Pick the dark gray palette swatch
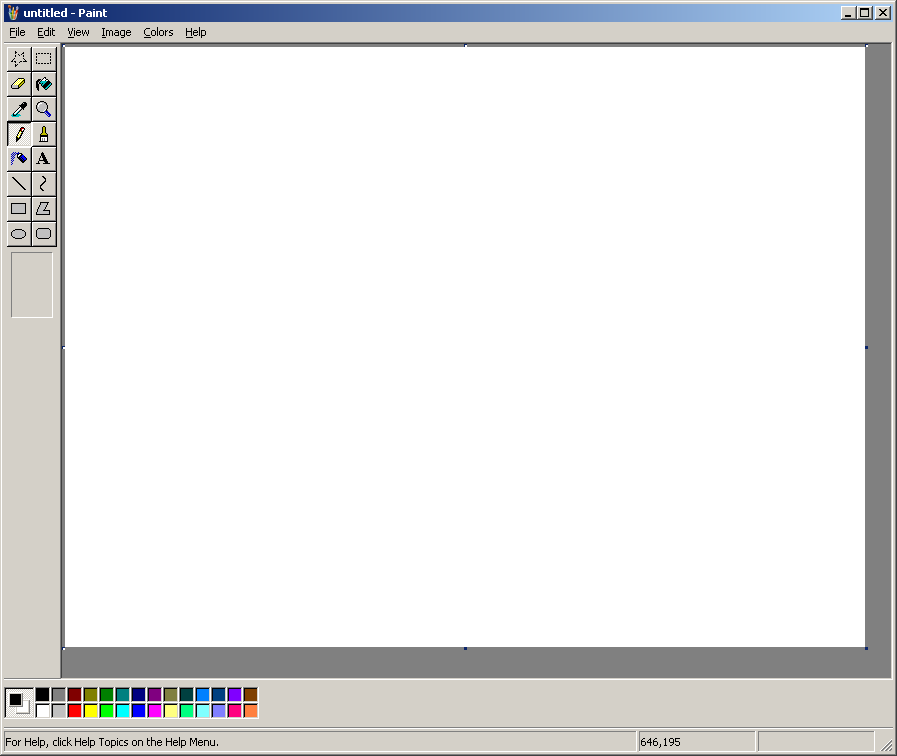The width and height of the screenshot is (897, 756). [58, 695]
